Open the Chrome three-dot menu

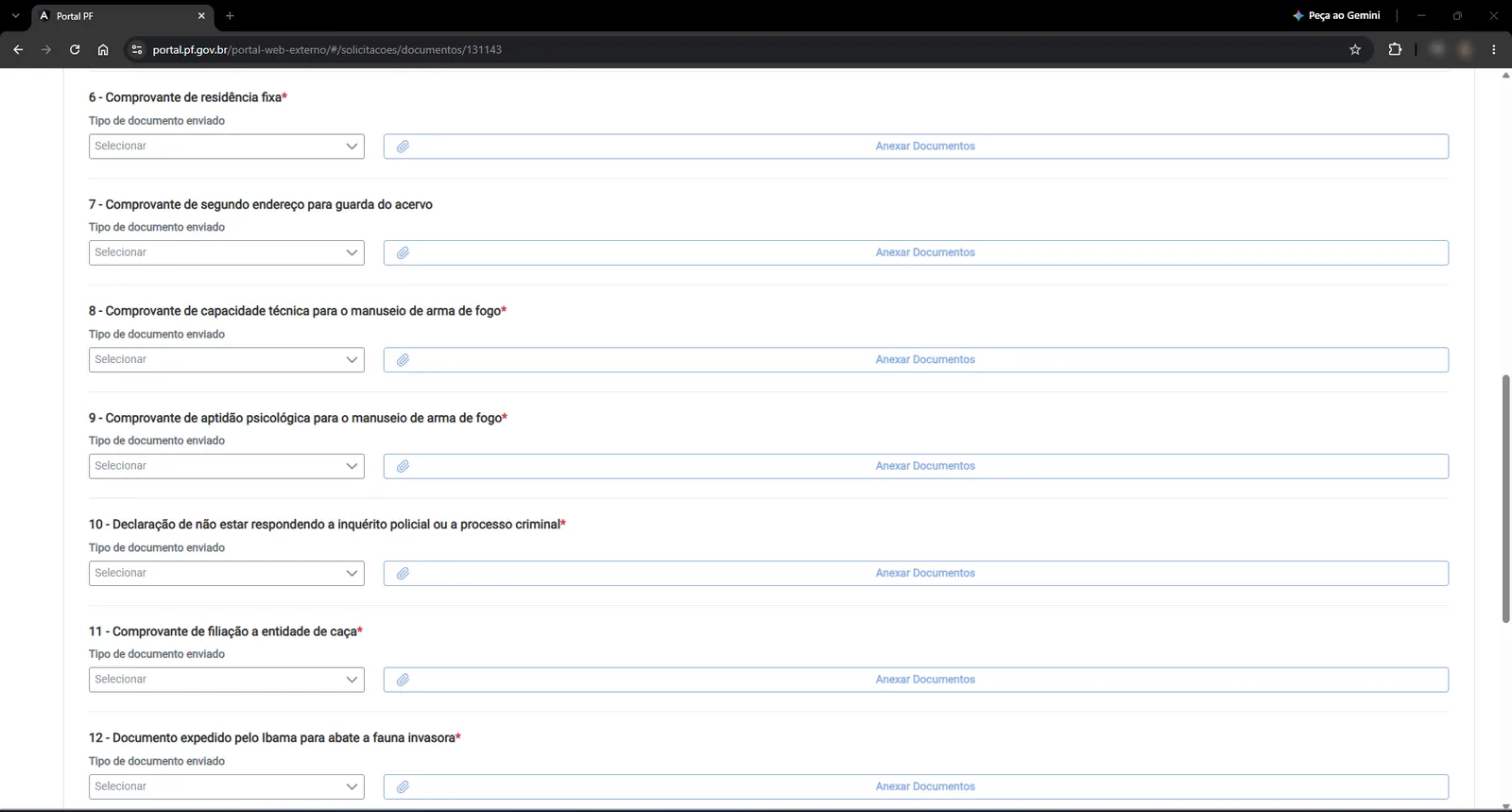(x=1494, y=49)
